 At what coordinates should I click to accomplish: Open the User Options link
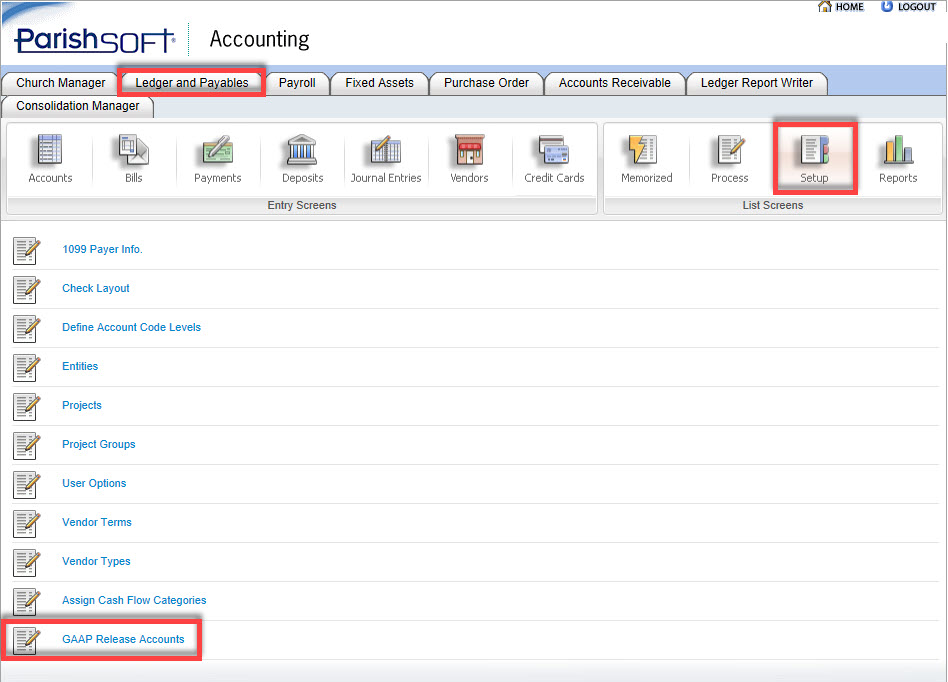[x=94, y=483]
